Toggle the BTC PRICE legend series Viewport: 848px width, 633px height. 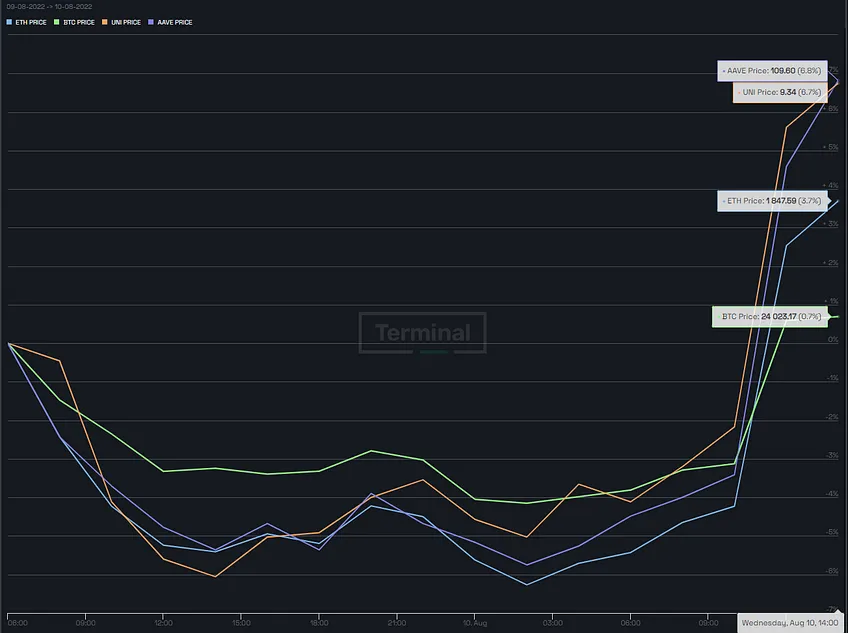74,22
